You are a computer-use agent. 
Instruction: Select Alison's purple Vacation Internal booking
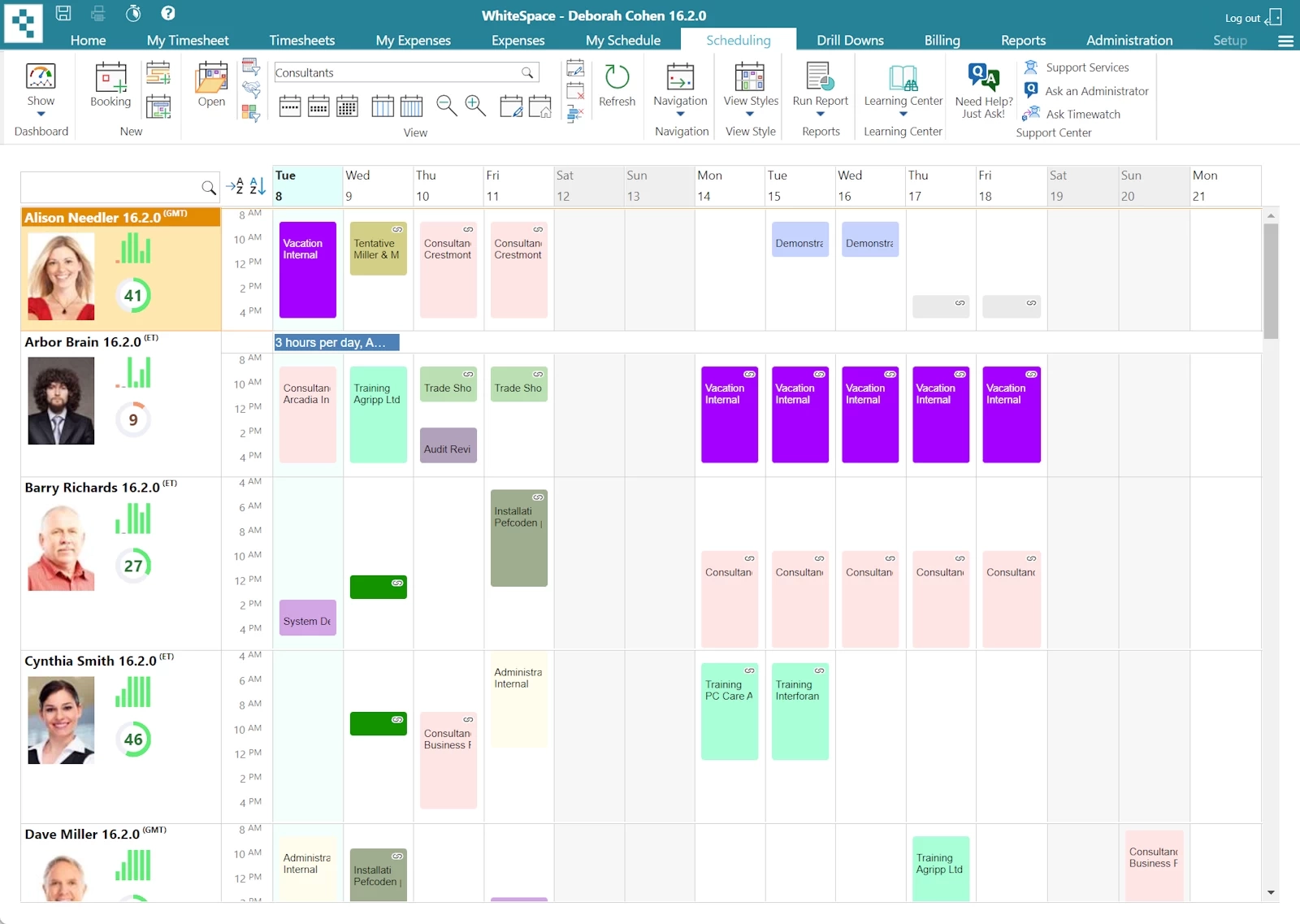tap(308, 270)
